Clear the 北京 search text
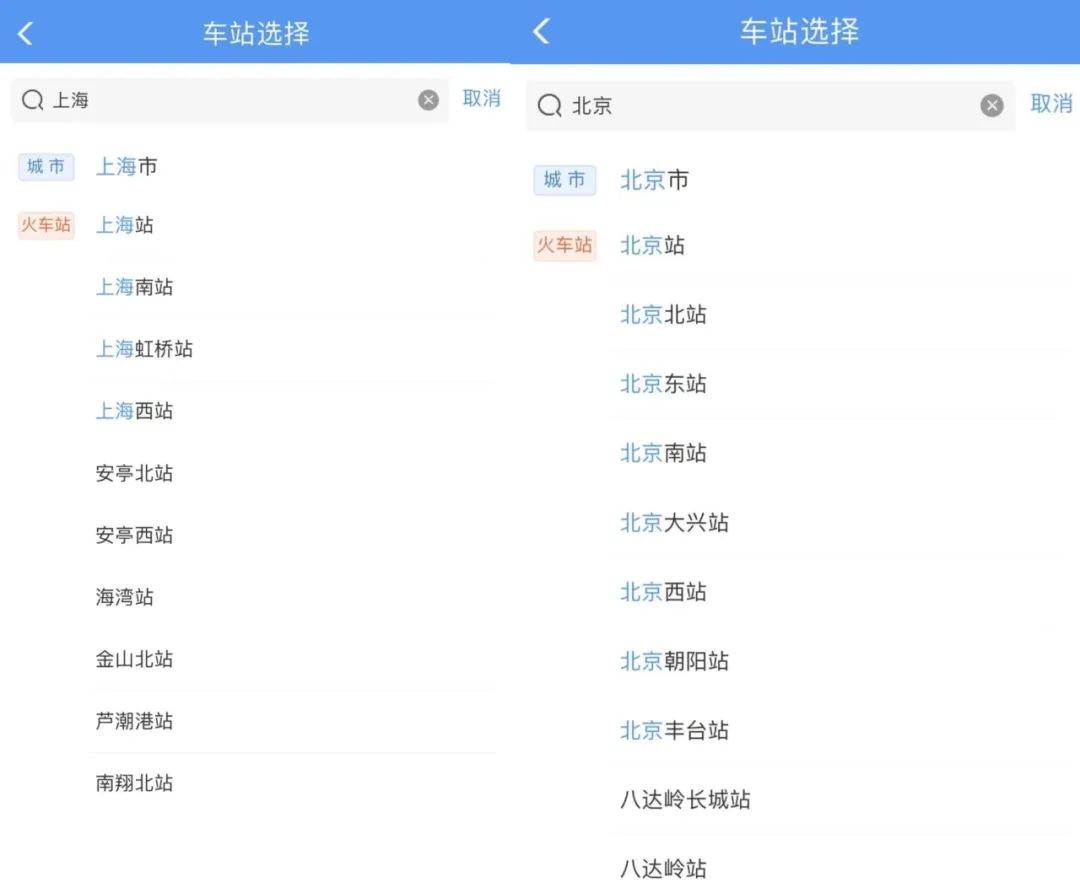Viewport: 1080px width, 888px height. coord(991,105)
